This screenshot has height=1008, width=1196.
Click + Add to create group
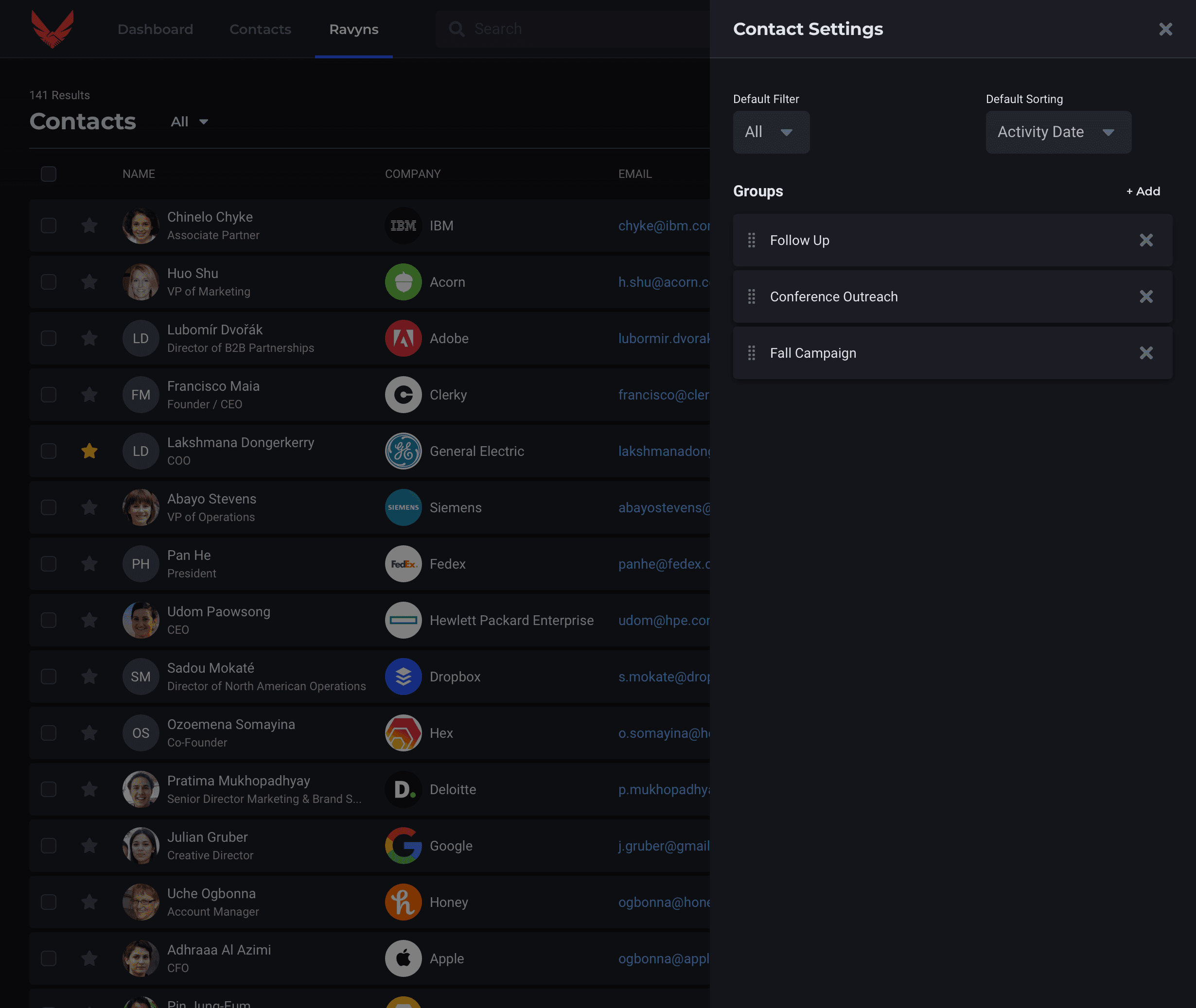[1143, 191]
